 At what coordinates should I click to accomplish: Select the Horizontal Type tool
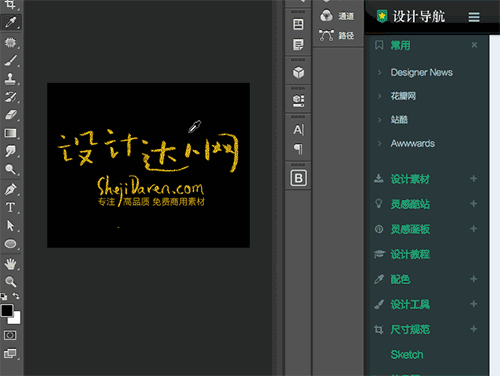tap(11, 207)
